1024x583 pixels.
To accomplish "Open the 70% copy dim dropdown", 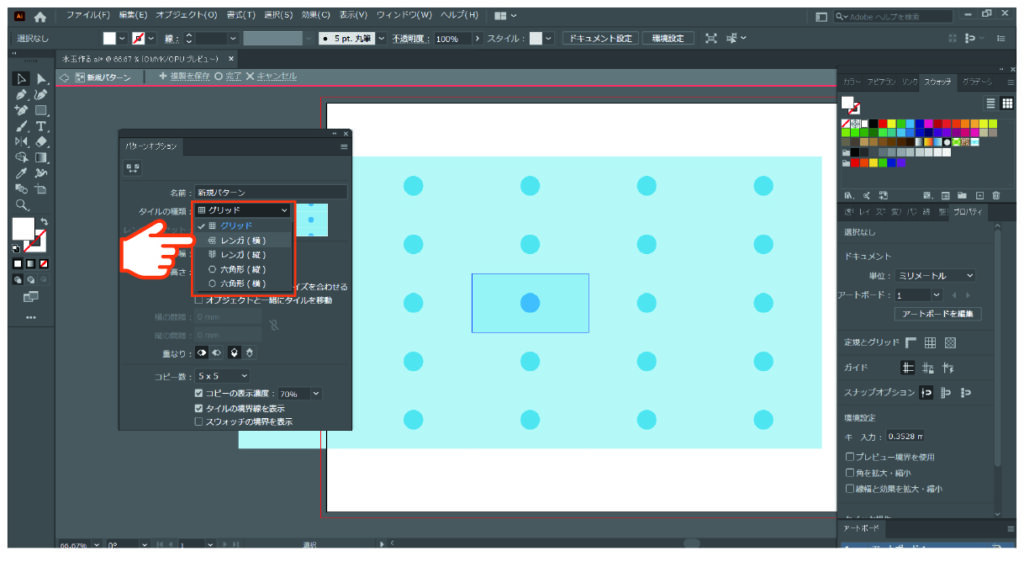I will [x=316, y=394].
